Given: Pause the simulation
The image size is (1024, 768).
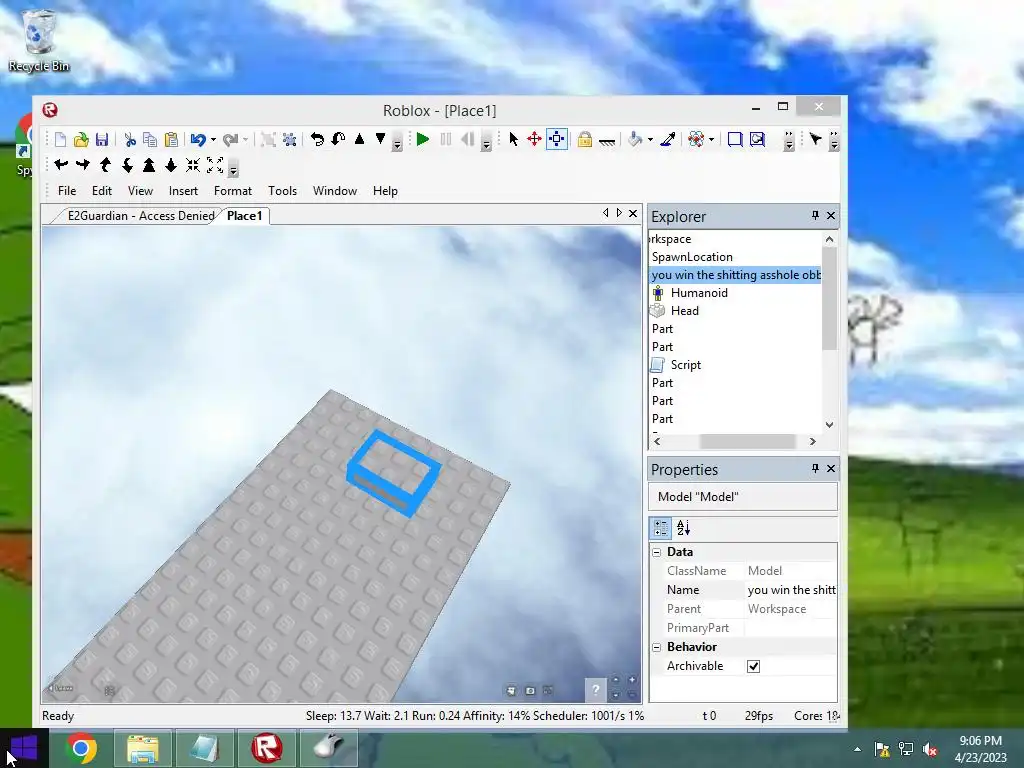Looking at the screenshot, I should point(446,139).
